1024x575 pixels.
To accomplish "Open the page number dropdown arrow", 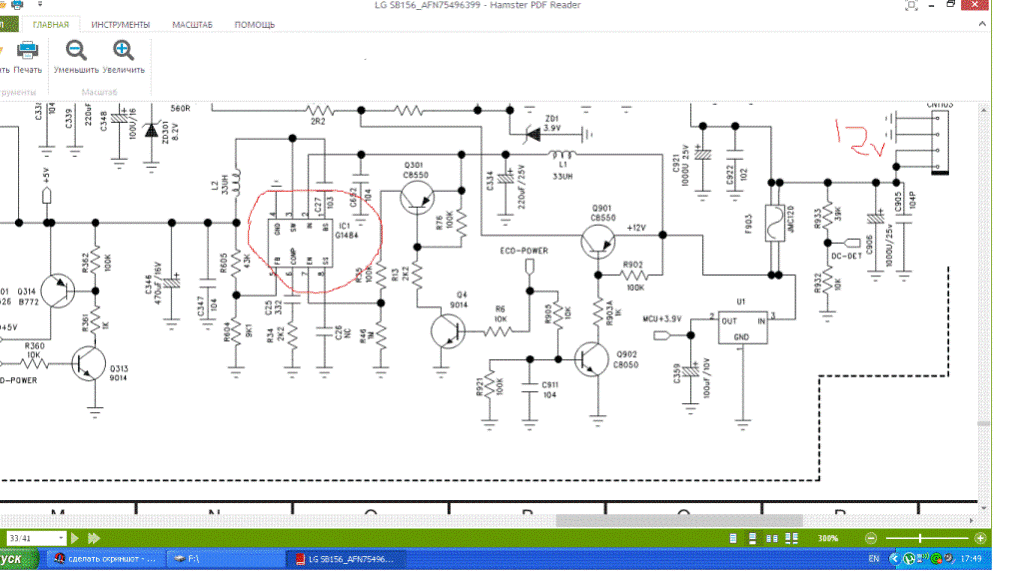I will 62,538.
